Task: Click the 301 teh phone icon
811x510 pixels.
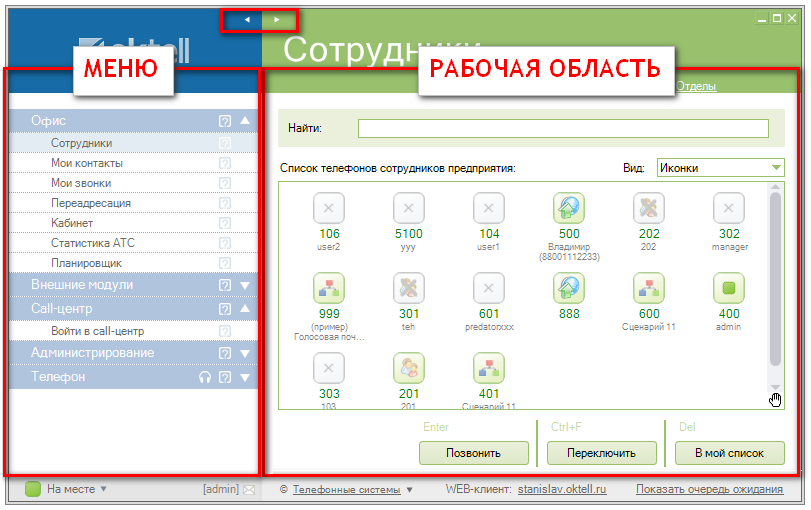Action: pos(409,288)
